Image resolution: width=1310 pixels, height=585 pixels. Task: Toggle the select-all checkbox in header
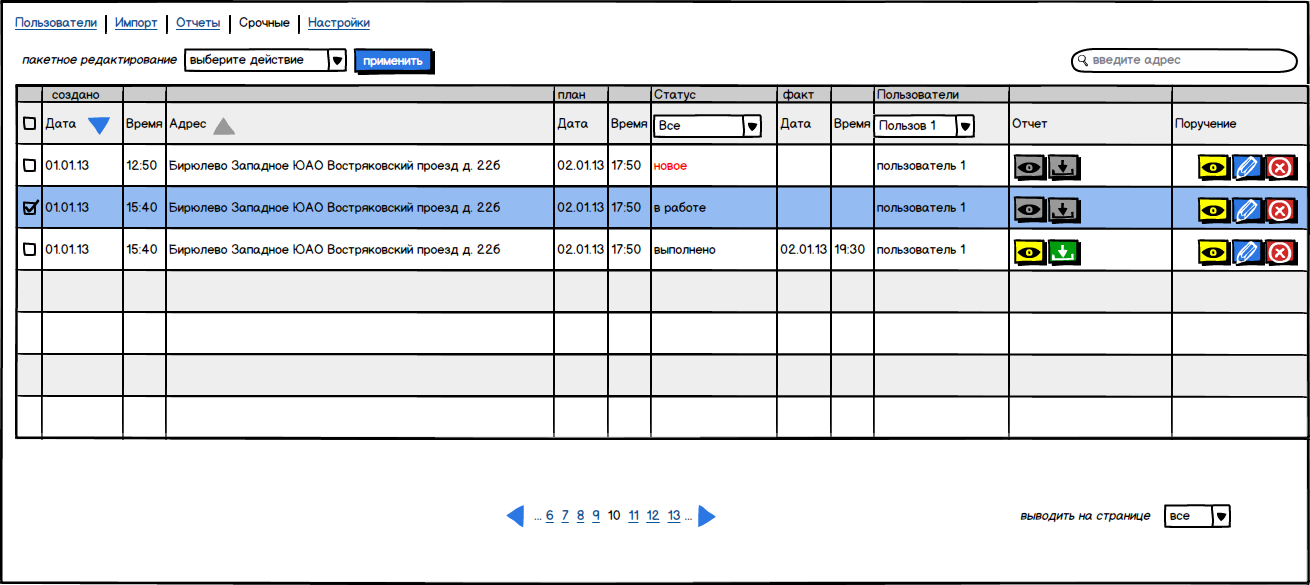(x=29, y=124)
